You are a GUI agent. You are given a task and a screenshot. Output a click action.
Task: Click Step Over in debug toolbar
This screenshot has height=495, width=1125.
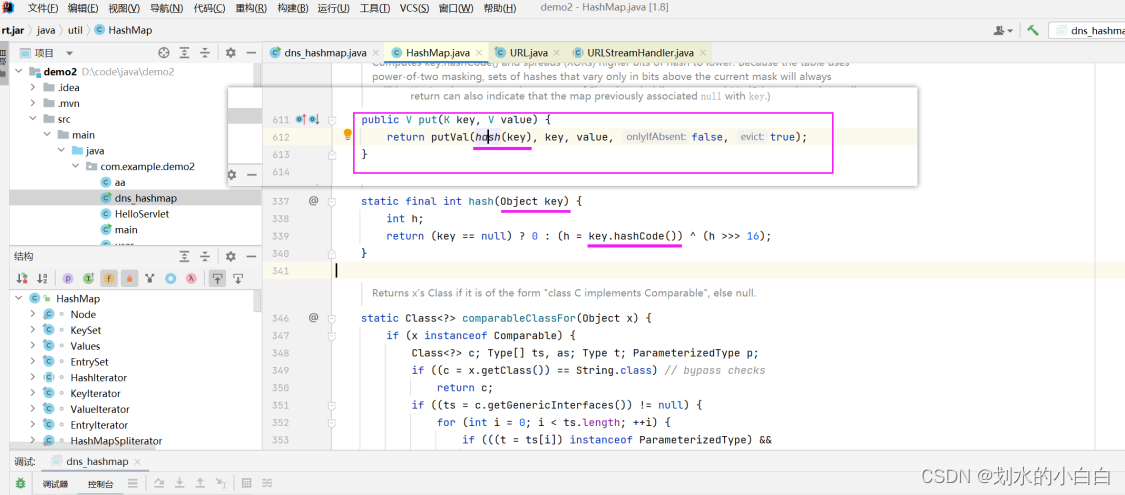pos(161,484)
